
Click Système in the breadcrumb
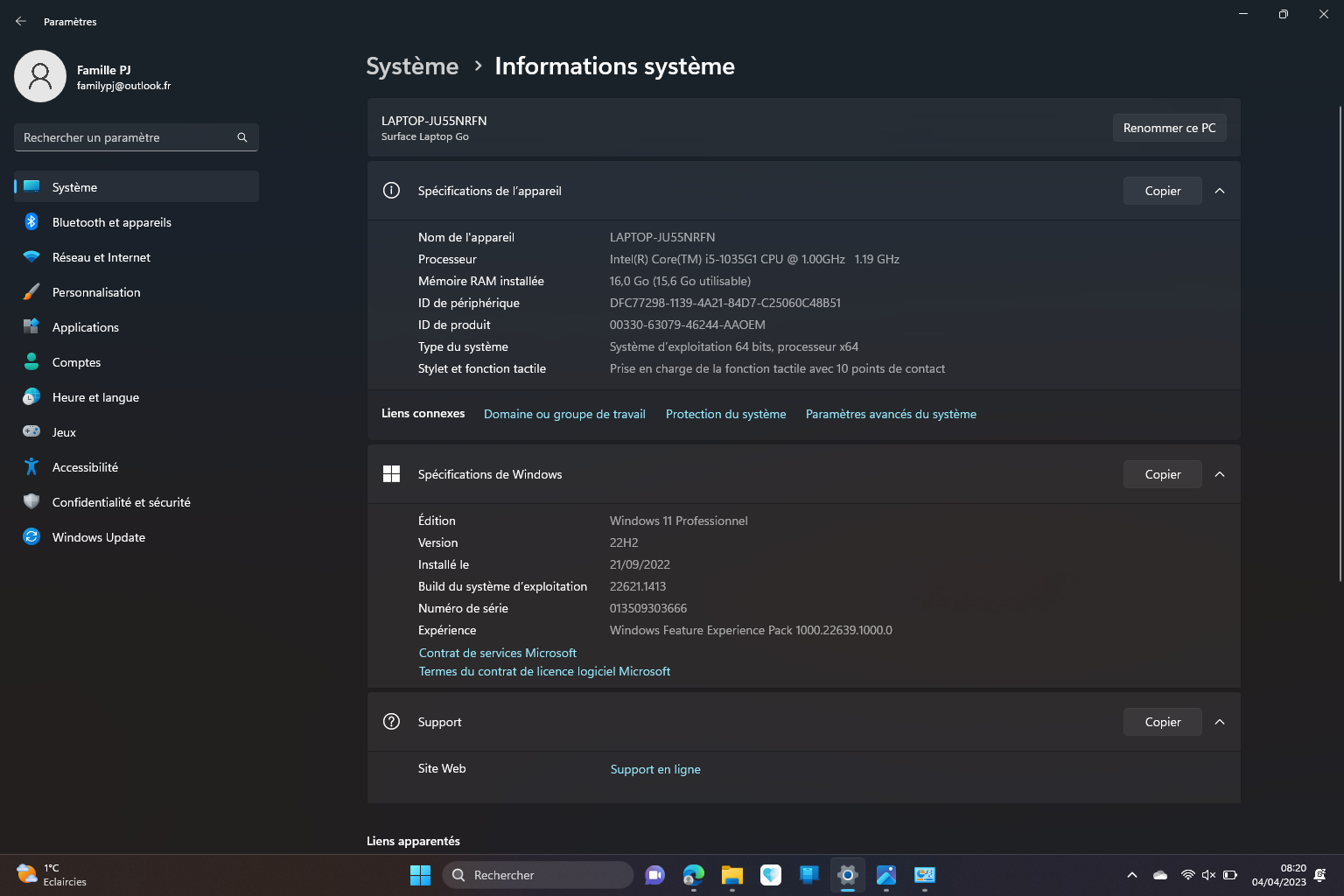click(x=412, y=66)
